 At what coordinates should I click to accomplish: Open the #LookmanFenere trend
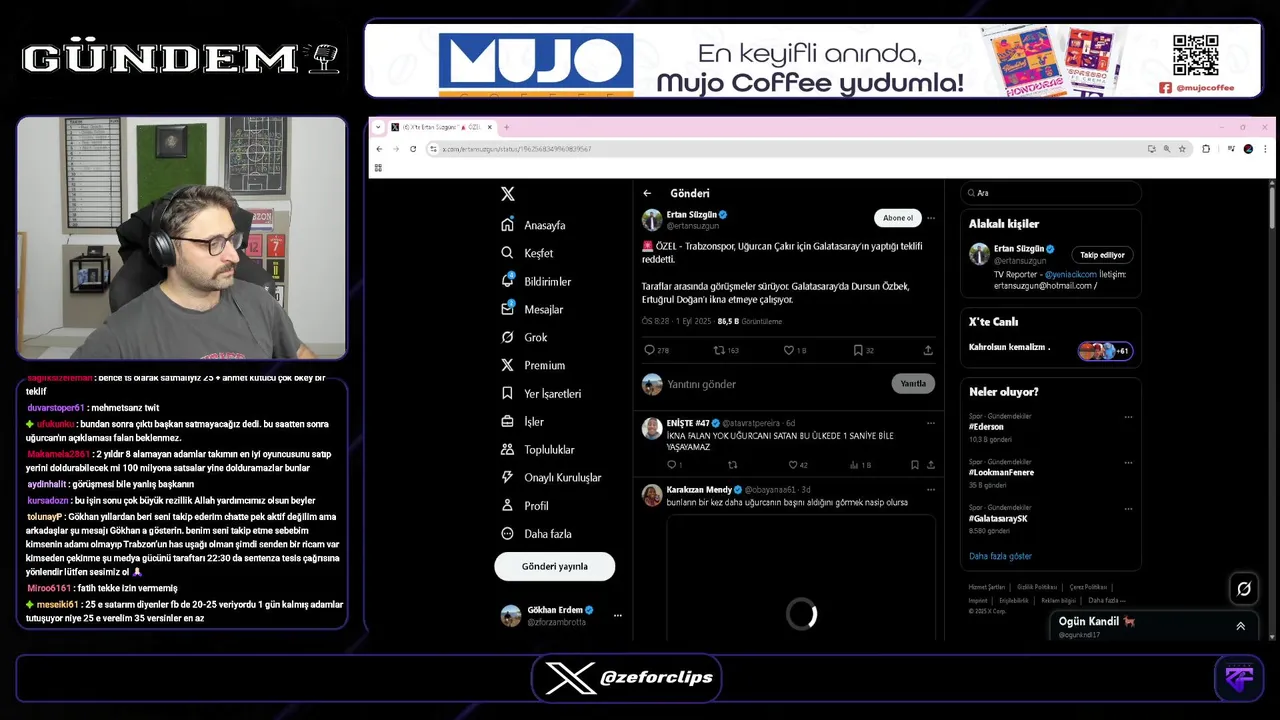tap(1001, 472)
